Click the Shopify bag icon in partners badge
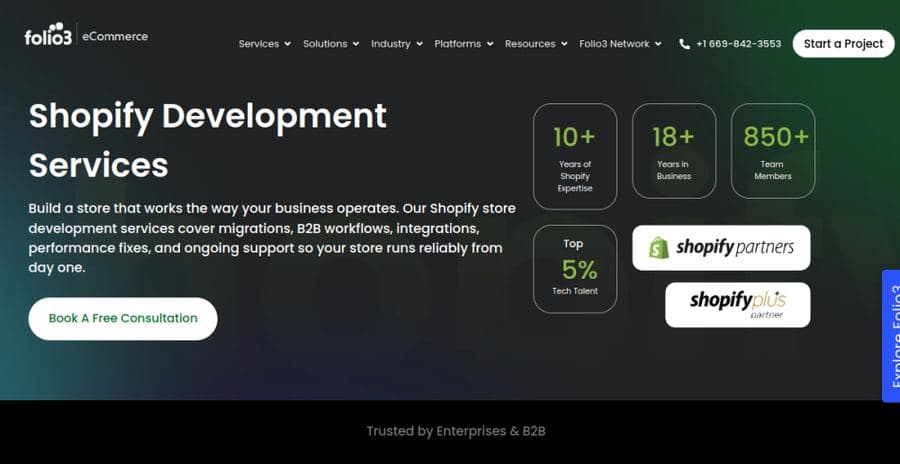The height and width of the screenshot is (464, 900). pyautogui.click(x=659, y=248)
